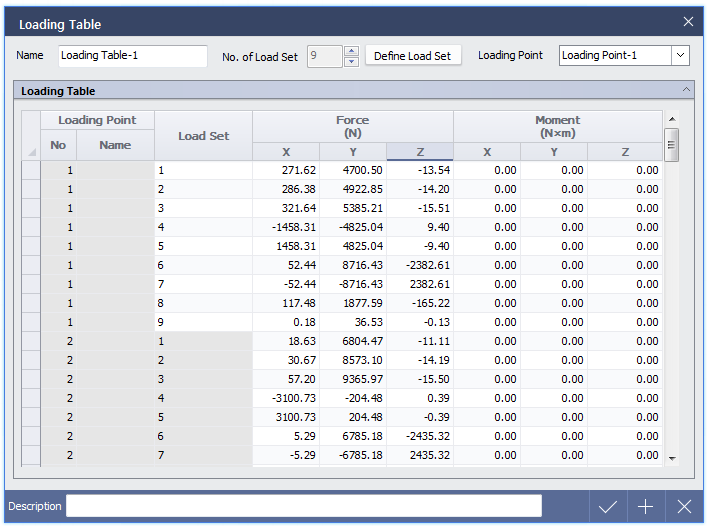Click the plus add icon

pyautogui.click(x=646, y=507)
